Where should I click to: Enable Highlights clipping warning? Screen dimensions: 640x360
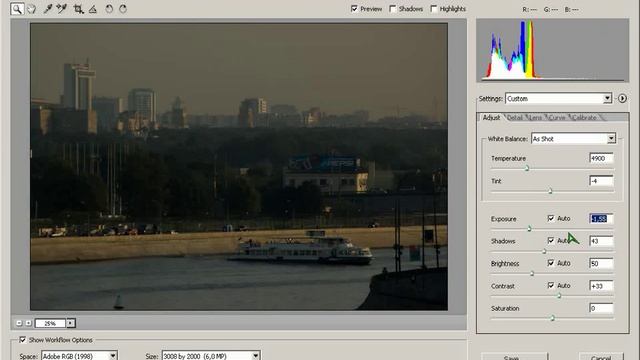433,9
